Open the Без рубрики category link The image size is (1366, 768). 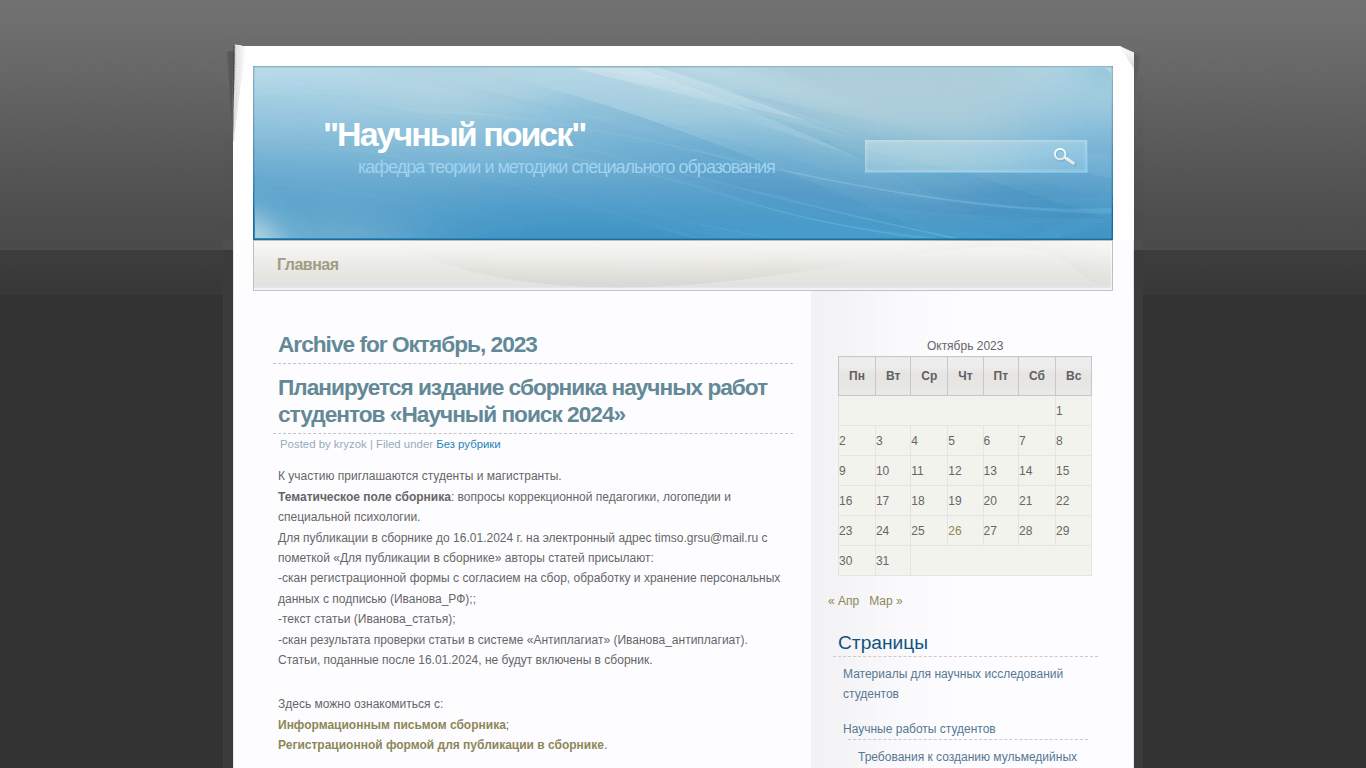(x=468, y=444)
